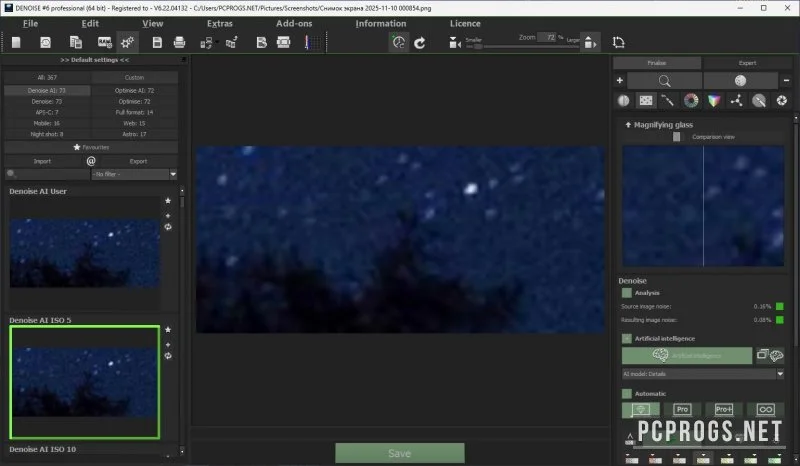Select the Pro+ quality mode button
Viewport: 800px width, 466px height.
723,409
